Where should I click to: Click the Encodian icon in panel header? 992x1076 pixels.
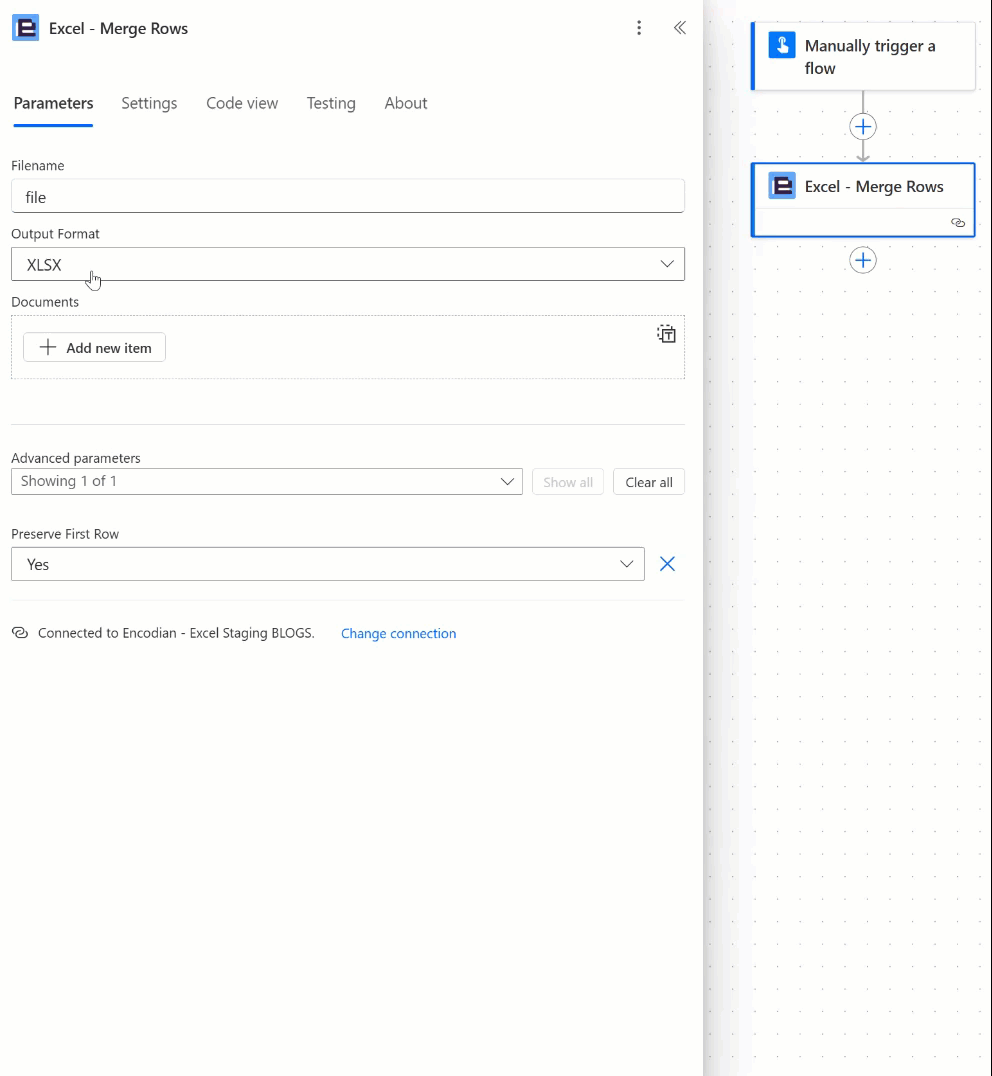click(x=25, y=28)
